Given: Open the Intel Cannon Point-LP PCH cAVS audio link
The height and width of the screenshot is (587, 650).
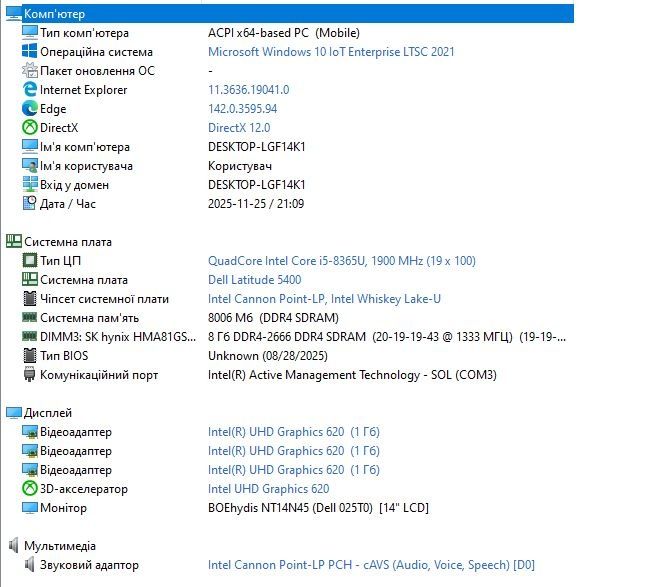Looking at the screenshot, I should [x=371, y=565].
